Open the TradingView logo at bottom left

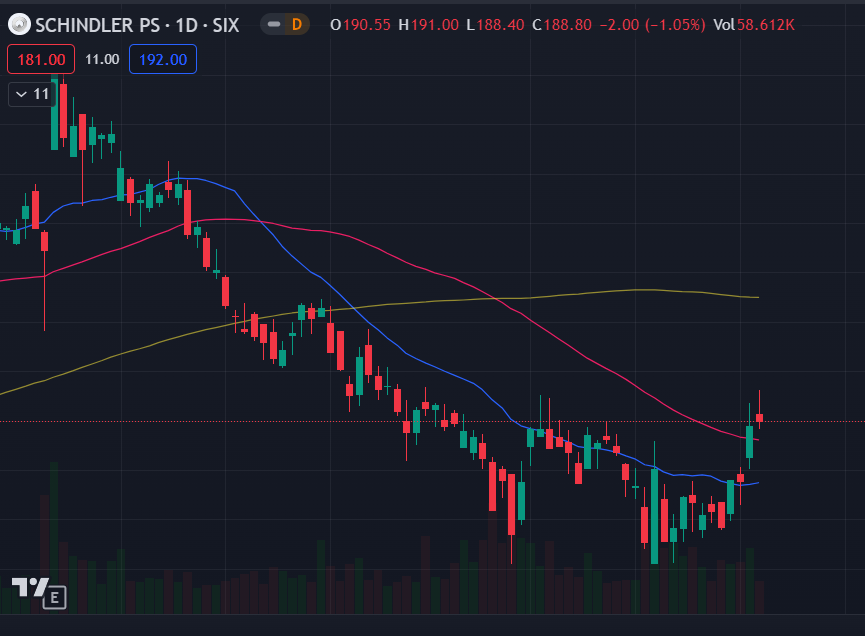(30, 588)
